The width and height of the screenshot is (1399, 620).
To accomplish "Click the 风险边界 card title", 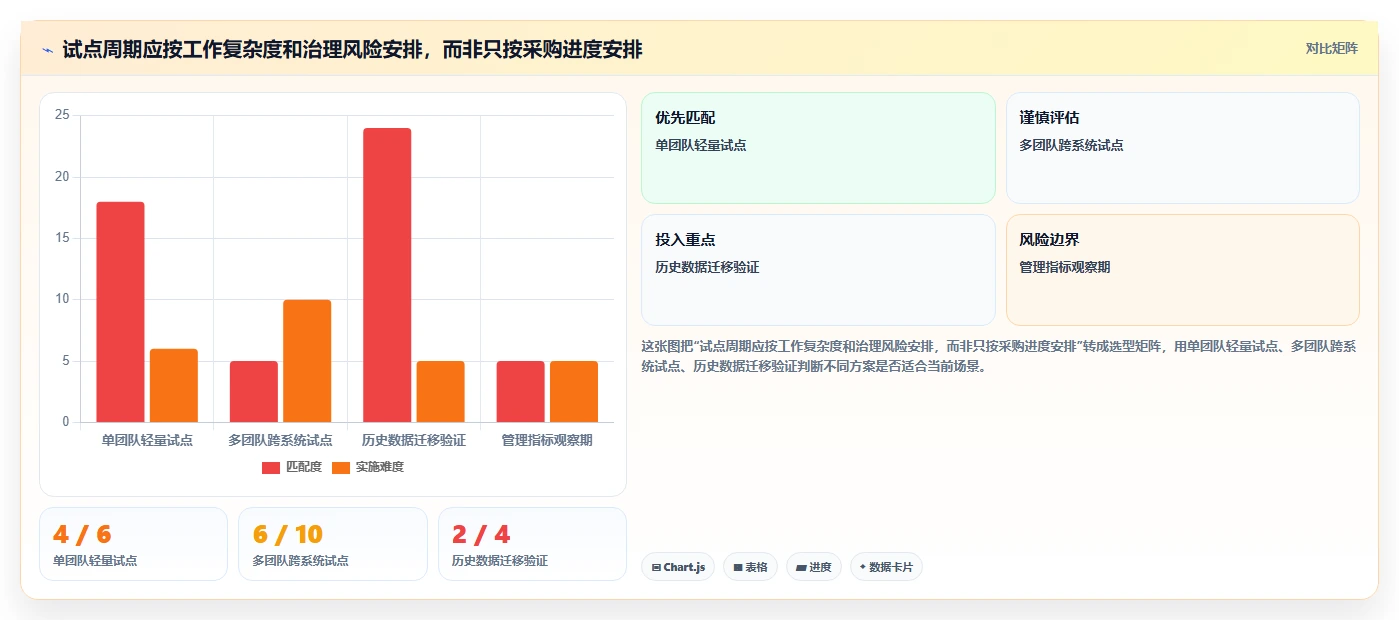I will tap(1049, 240).
